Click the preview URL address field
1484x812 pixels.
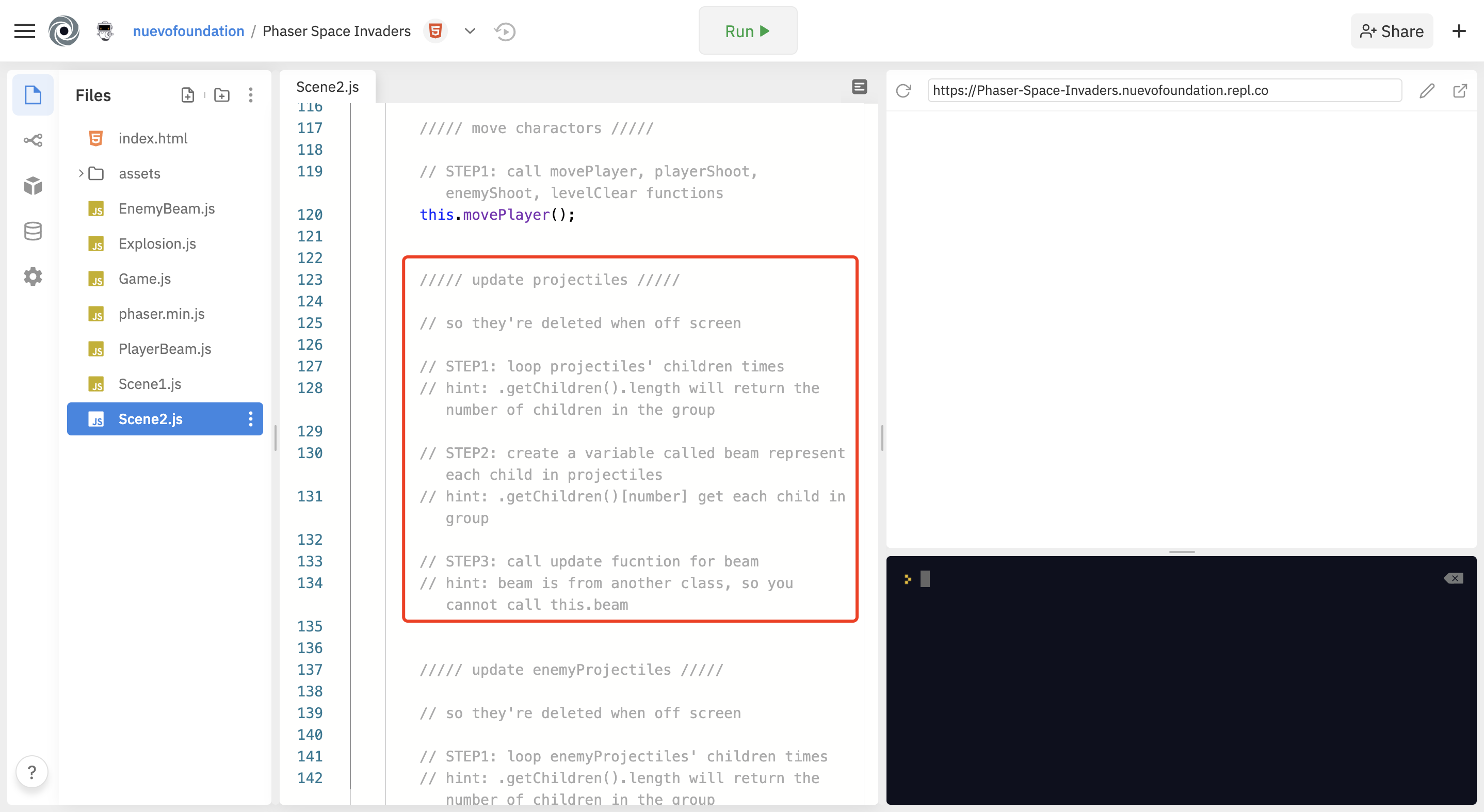pyautogui.click(x=1164, y=90)
